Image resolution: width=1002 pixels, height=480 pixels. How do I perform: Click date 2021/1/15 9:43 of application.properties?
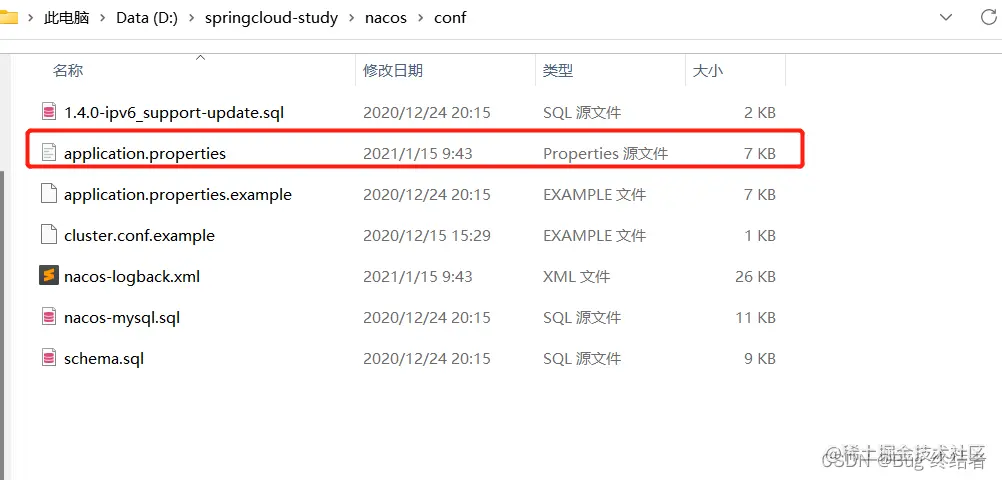coord(418,153)
